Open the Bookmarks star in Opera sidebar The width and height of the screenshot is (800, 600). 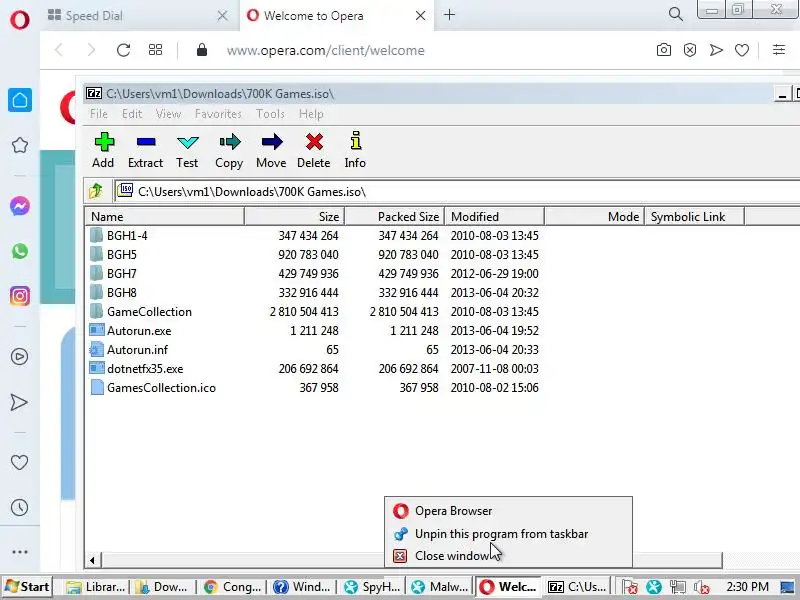tap(20, 145)
